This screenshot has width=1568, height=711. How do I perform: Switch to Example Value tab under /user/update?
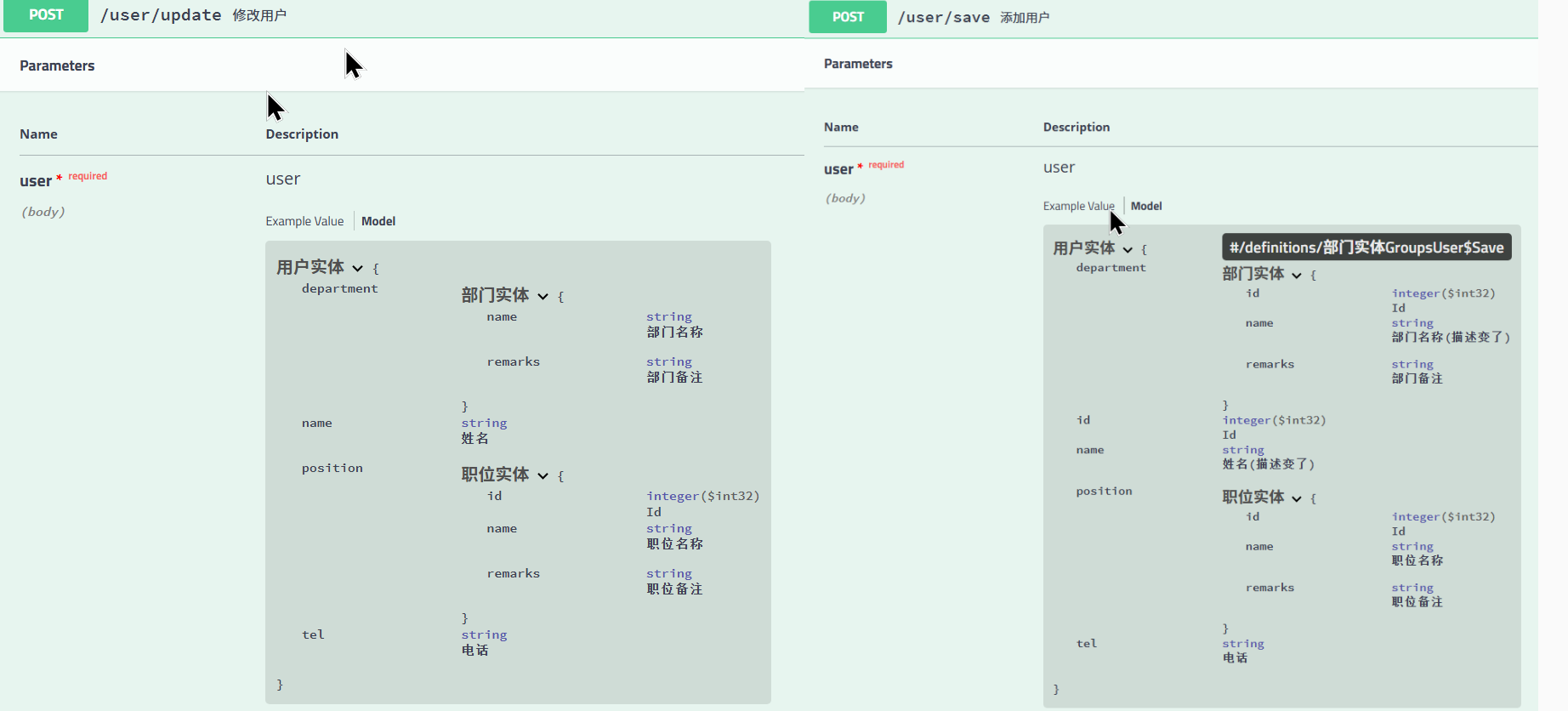(304, 221)
